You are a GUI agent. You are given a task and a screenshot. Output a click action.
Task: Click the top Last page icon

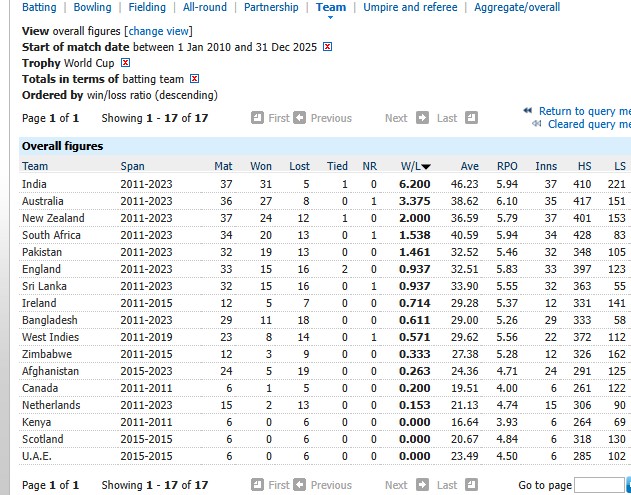(471, 118)
